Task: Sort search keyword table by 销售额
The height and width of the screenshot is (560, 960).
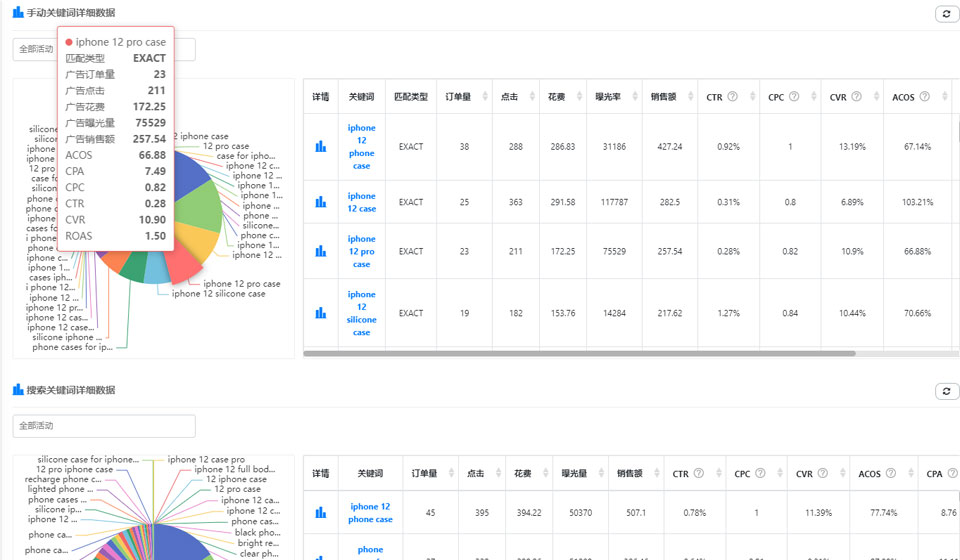Action: pos(656,473)
